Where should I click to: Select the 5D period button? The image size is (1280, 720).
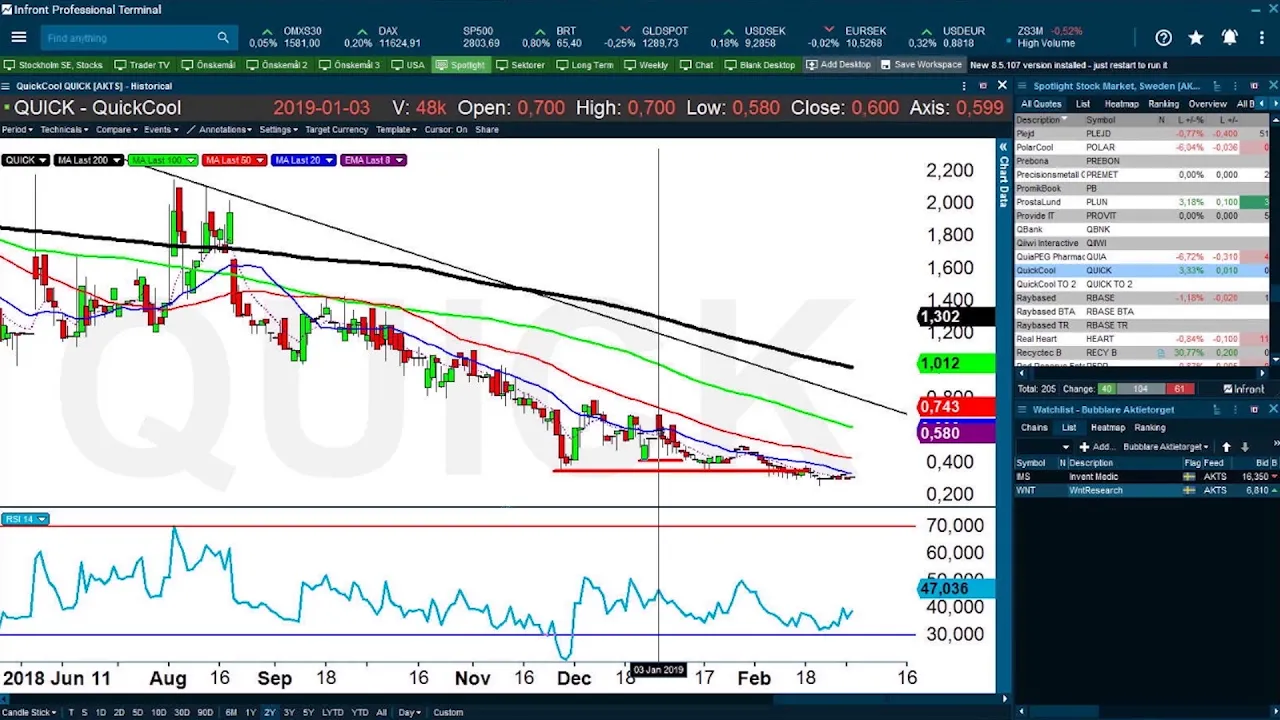[x=139, y=713]
